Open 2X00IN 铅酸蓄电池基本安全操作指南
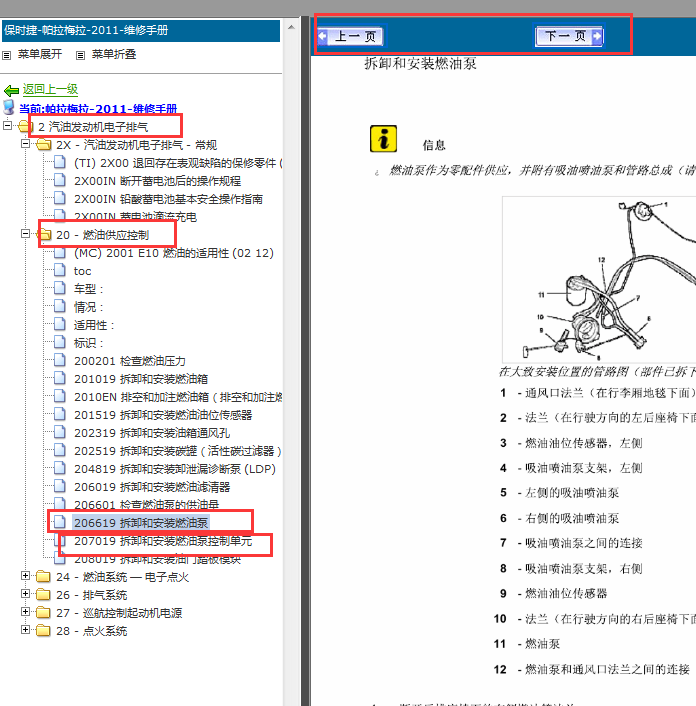Viewport: 696px width, 706px height. pos(168,199)
